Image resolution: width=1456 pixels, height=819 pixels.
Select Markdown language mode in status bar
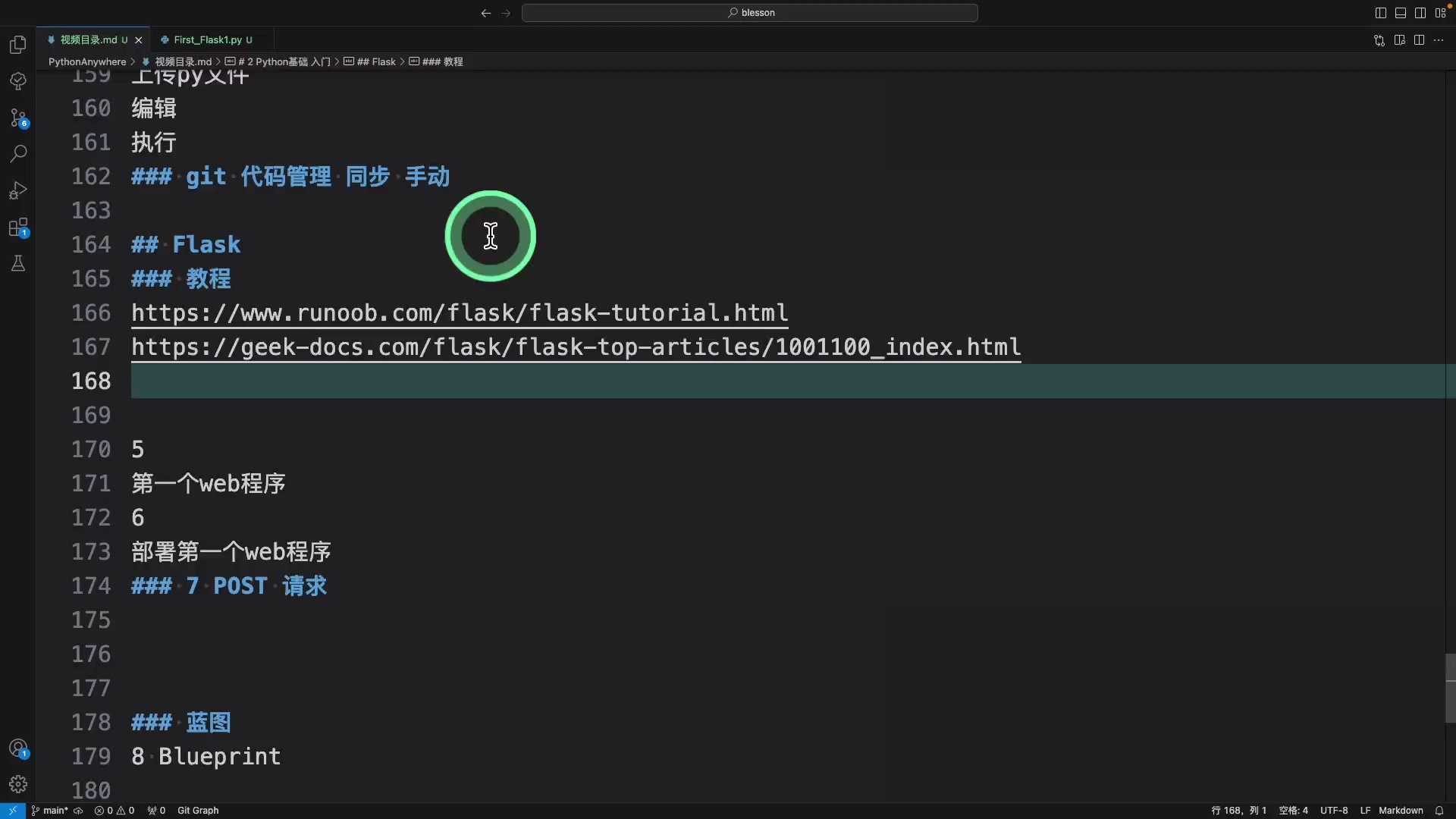1401,810
